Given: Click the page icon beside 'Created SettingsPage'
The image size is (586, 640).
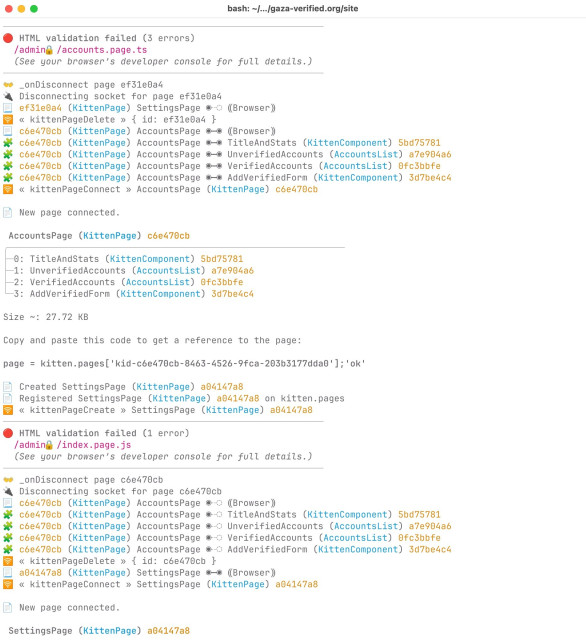Looking at the screenshot, I should [8, 387].
